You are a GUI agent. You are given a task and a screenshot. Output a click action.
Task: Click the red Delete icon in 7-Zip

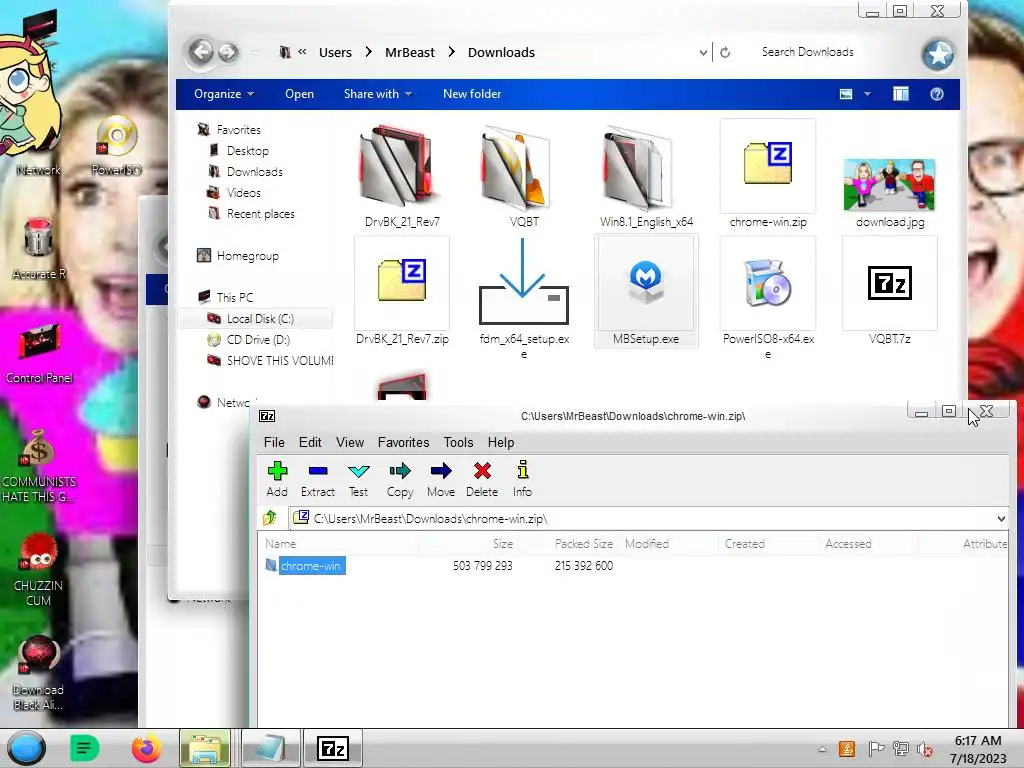click(482, 479)
